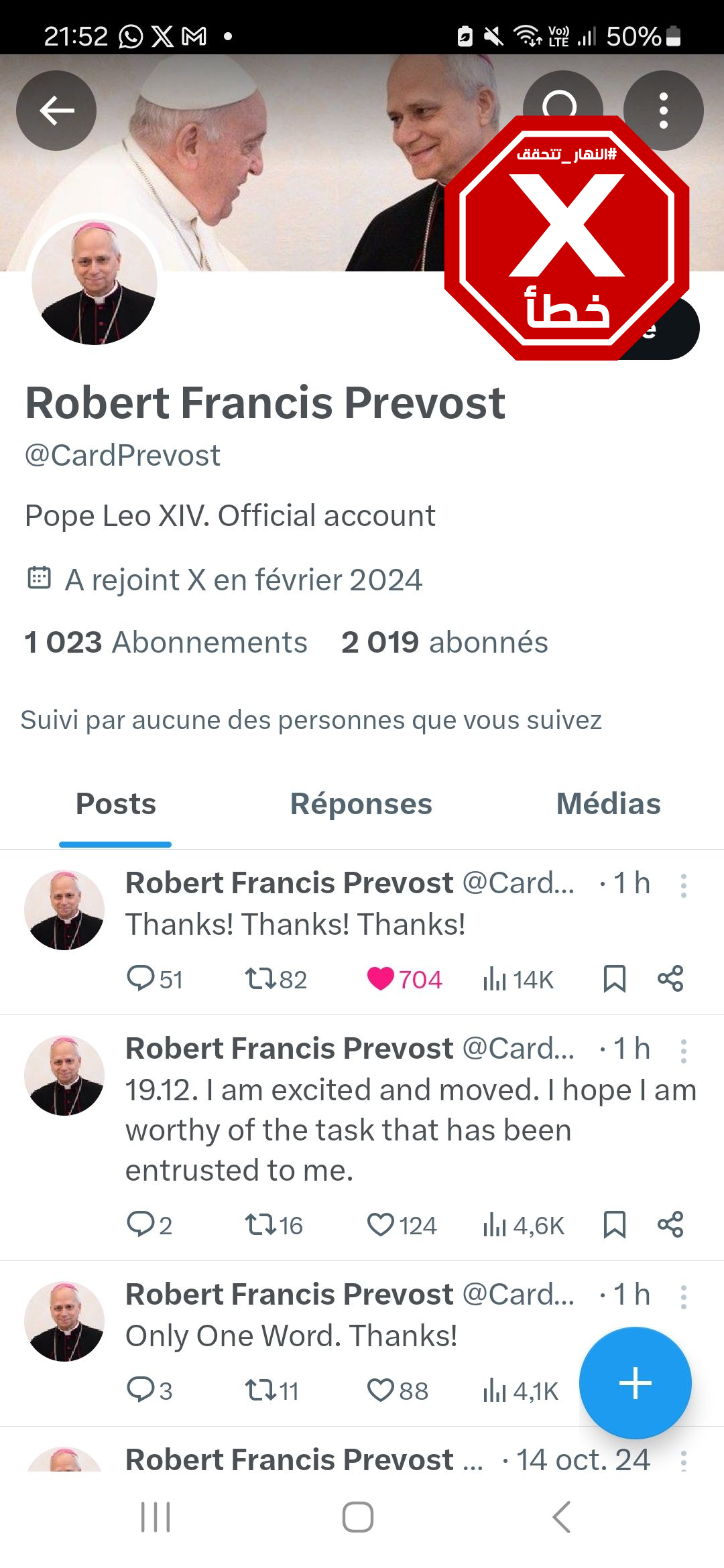Tap the back arrow button
Image resolution: width=724 pixels, height=1568 pixels.
pos(56,111)
